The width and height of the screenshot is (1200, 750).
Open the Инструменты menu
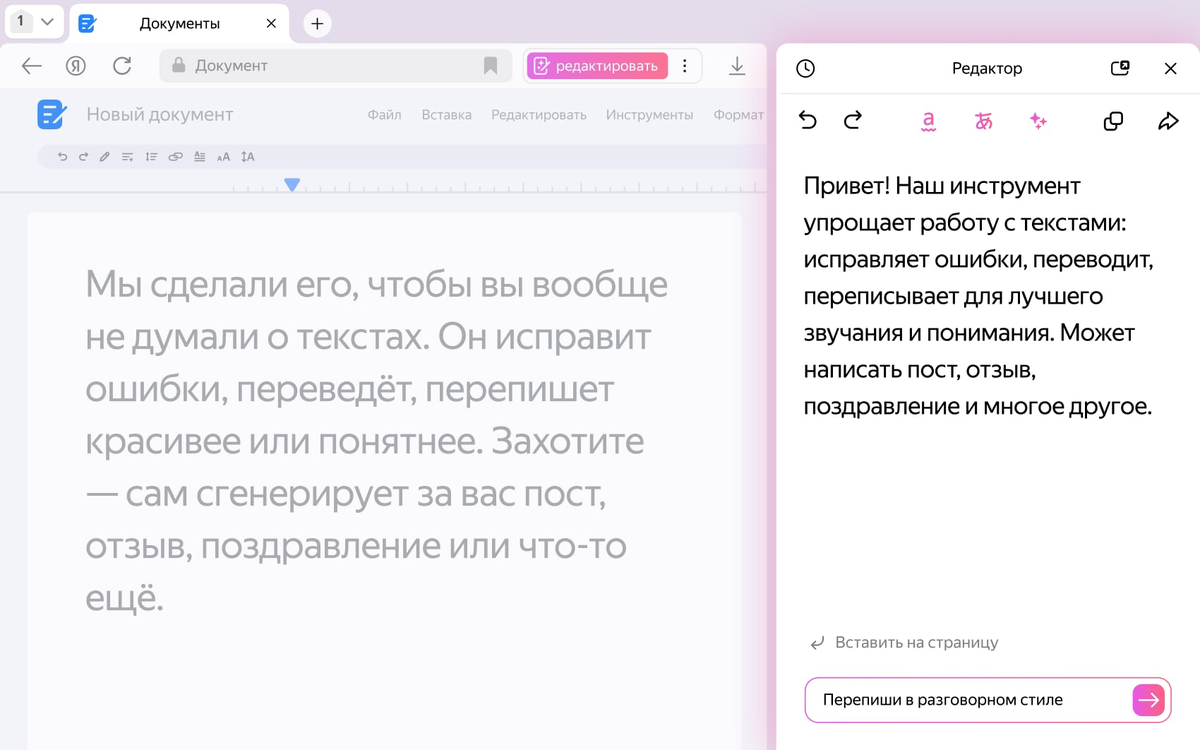(649, 115)
